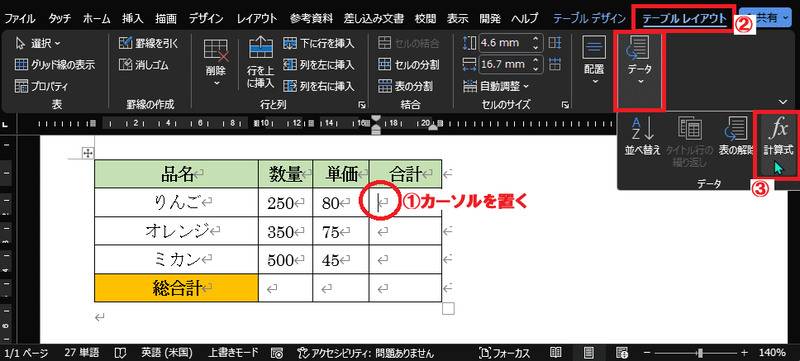This screenshot has height=361, width=800.
Task: Switch to the 表示 (View) tab
Action: coord(458,19)
